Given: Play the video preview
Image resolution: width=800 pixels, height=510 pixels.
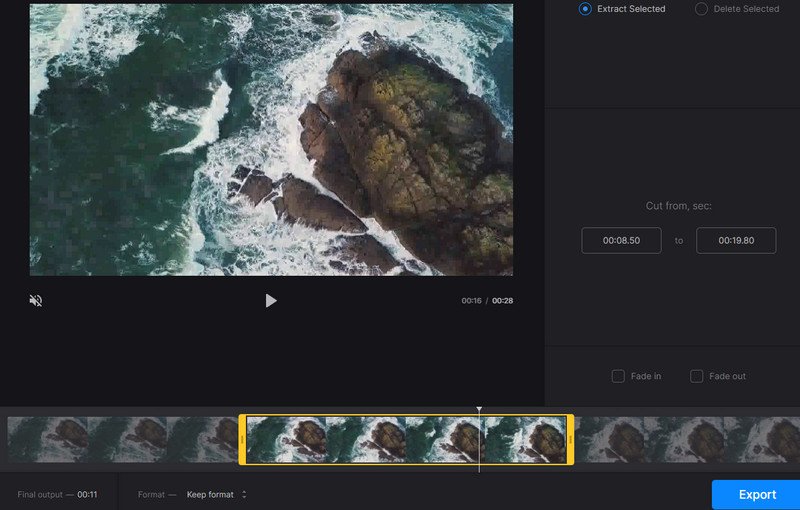Looking at the screenshot, I should [x=270, y=300].
